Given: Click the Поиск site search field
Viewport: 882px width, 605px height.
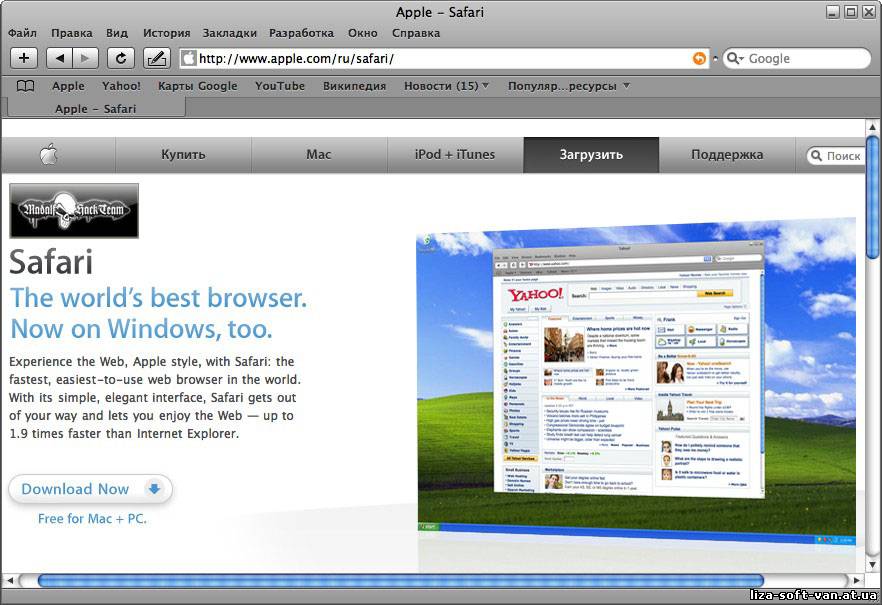Looking at the screenshot, I should tap(836, 156).
